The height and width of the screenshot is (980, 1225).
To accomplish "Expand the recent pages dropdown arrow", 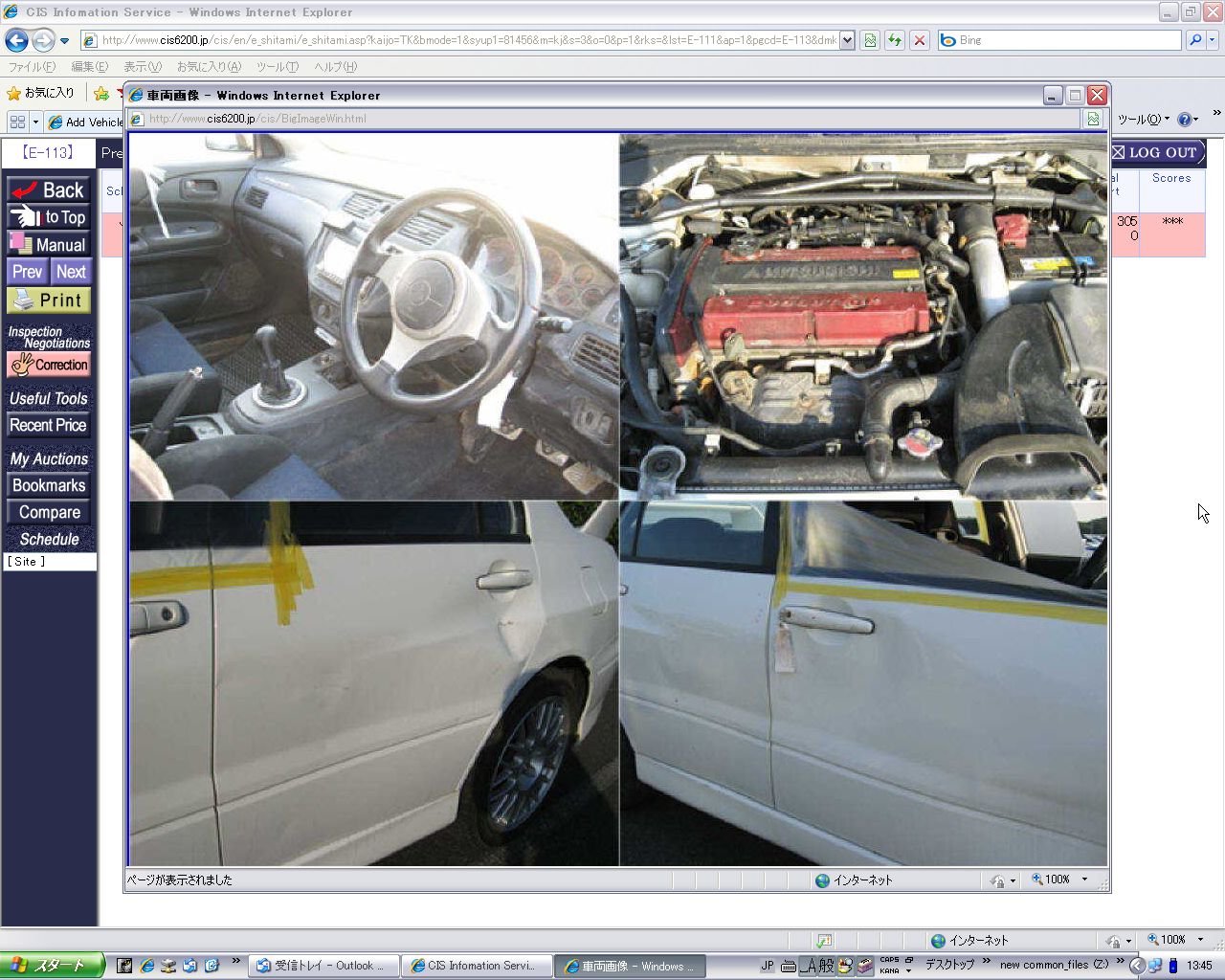I will 64,41.
